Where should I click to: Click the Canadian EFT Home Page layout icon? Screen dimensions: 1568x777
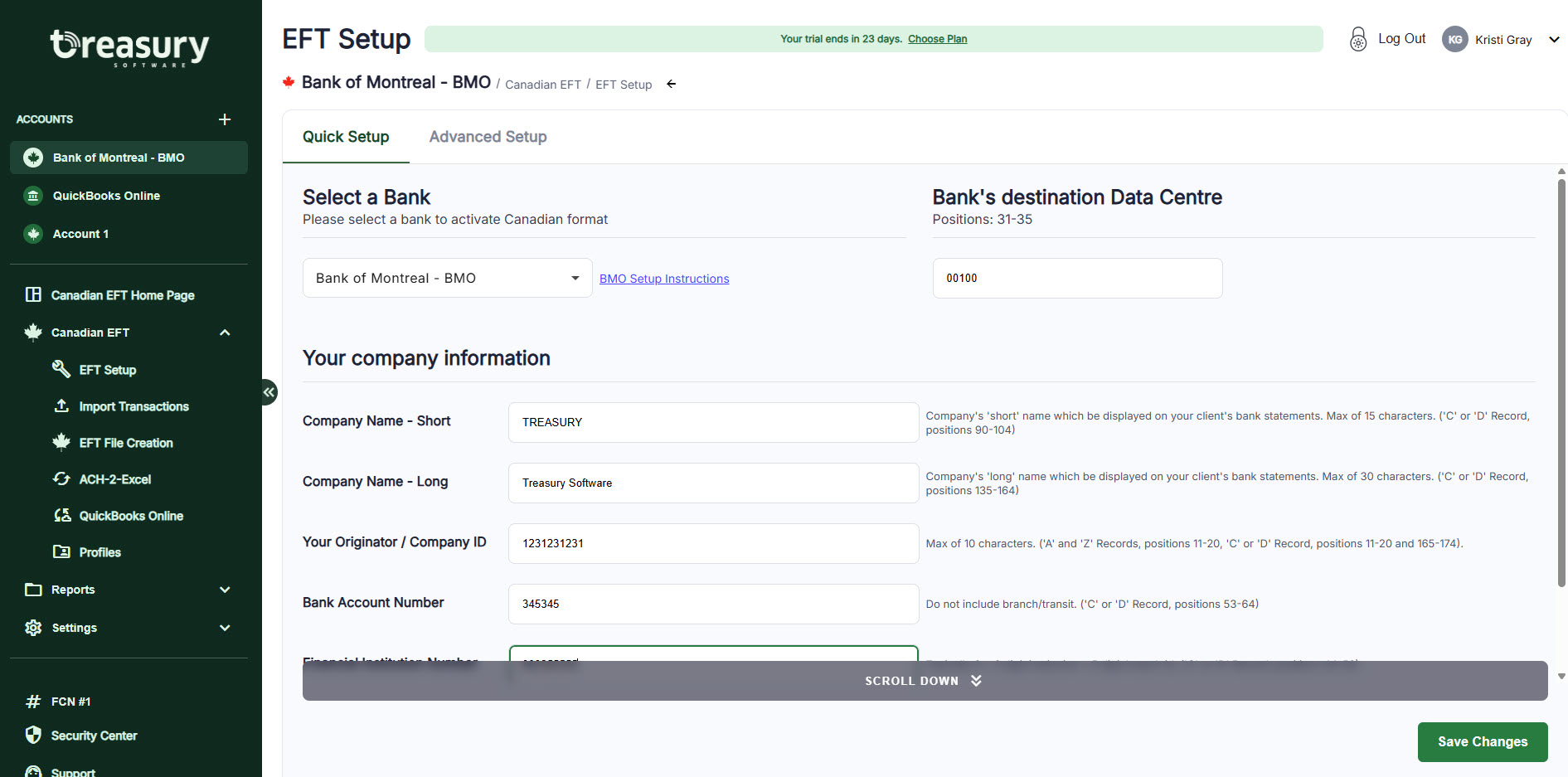(x=33, y=294)
